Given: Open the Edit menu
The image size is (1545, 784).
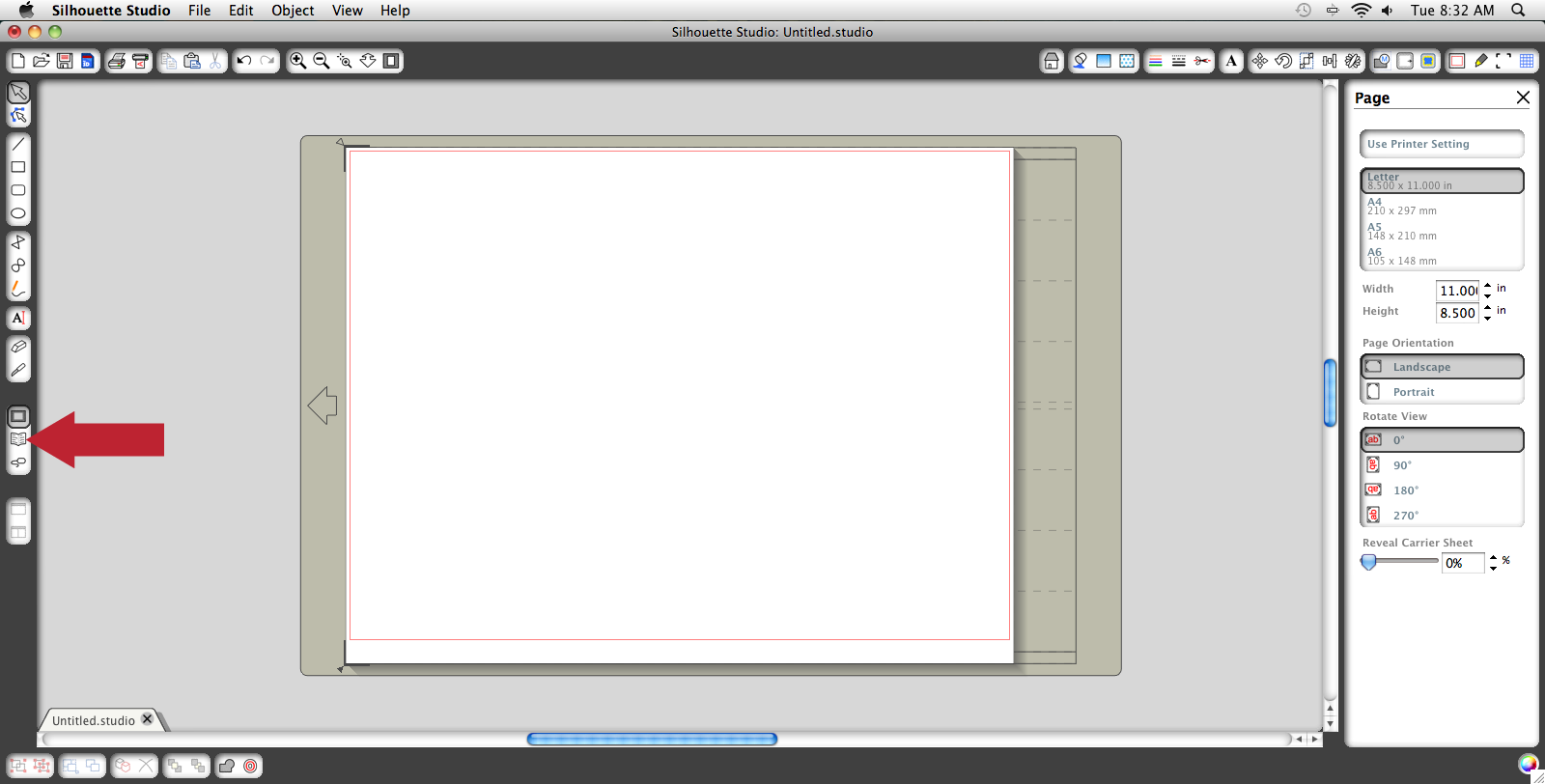Looking at the screenshot, I should (x=241, y=11).
